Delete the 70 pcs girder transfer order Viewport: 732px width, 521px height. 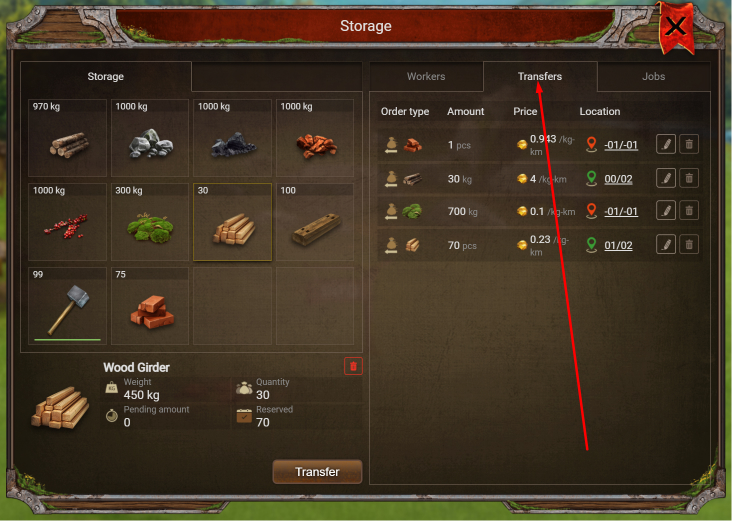[x=689, y=245]
